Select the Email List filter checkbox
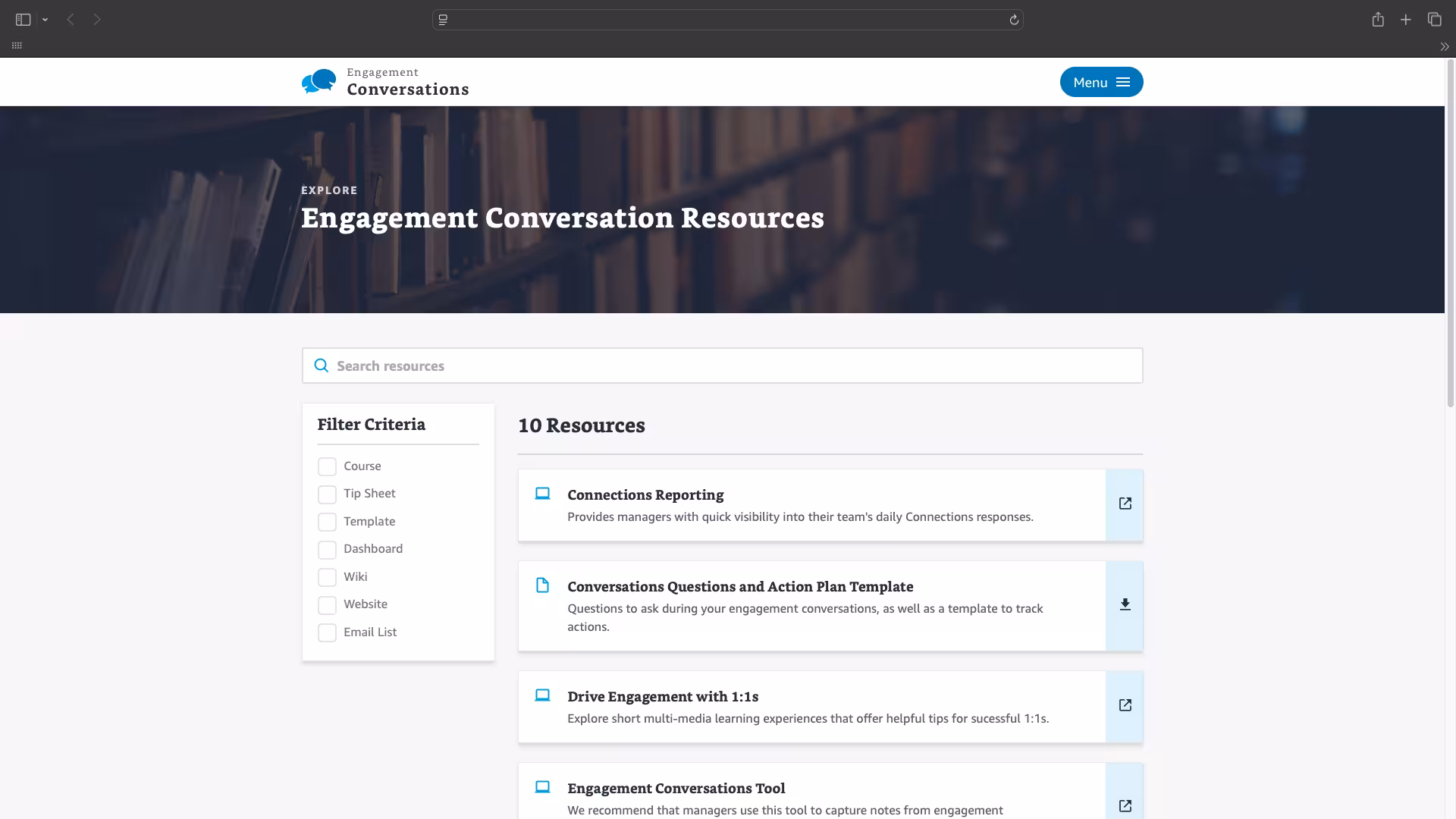 click(x=327, y=632)
